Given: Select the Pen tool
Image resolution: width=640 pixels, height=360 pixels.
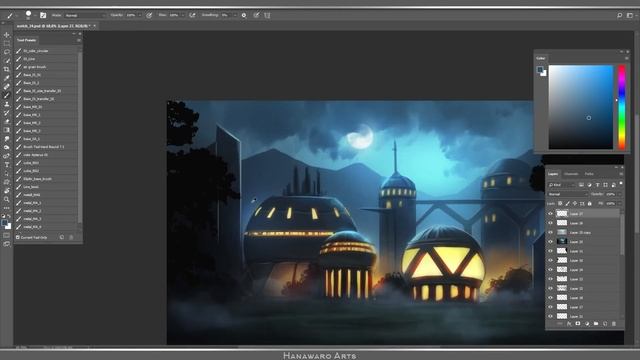Looking at the screenshot, I should pyautogui.click(x=7, y=156).
